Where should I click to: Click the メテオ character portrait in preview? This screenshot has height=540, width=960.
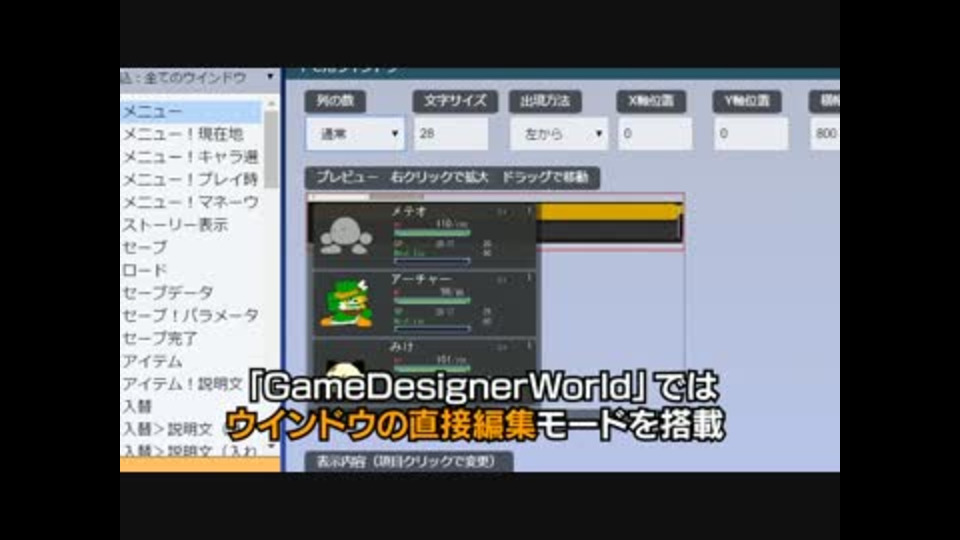[x=347, y=236]
